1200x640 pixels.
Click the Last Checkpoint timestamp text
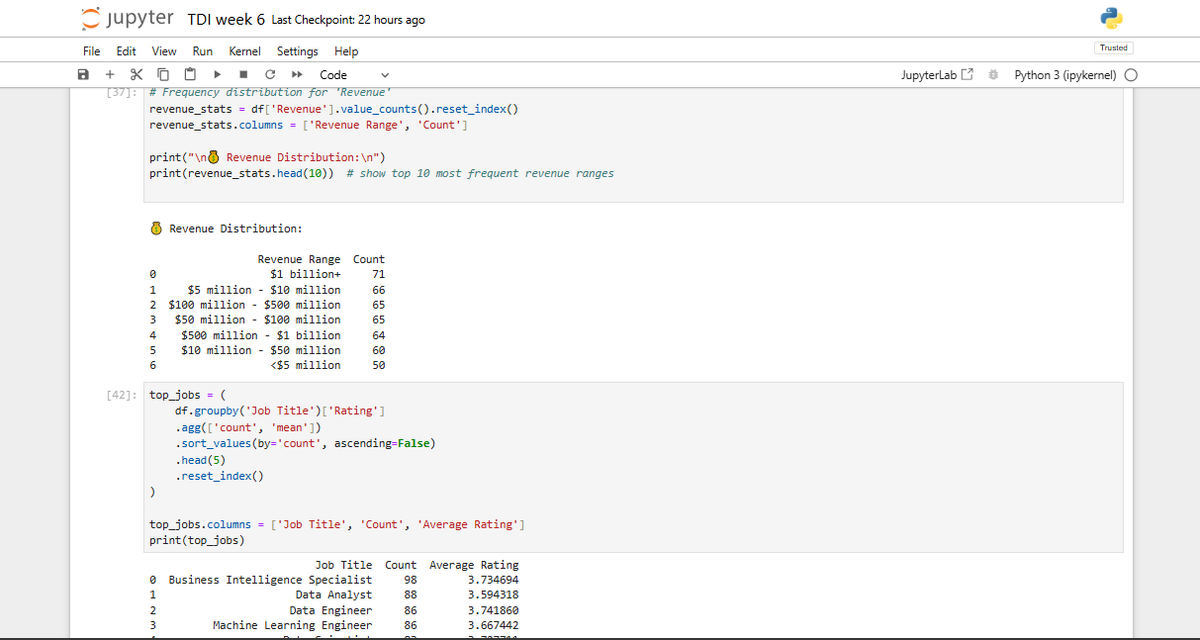(348, 20)
